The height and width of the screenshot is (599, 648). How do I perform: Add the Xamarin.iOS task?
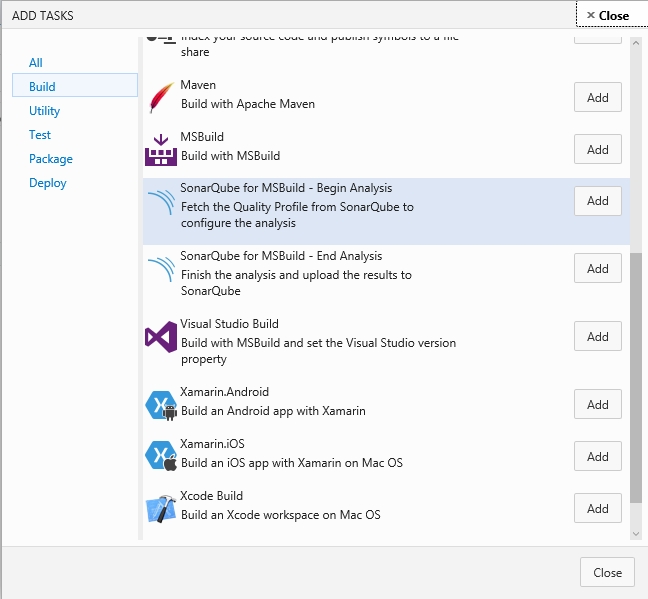click(598, 456)
